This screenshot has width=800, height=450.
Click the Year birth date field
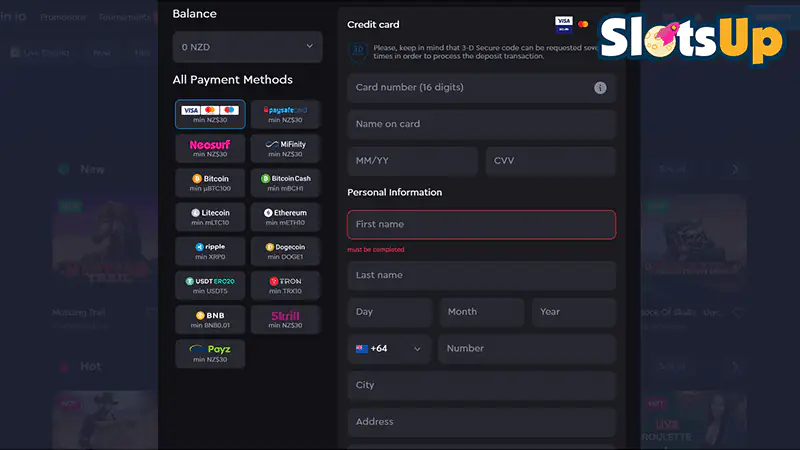tap(574, 312)
